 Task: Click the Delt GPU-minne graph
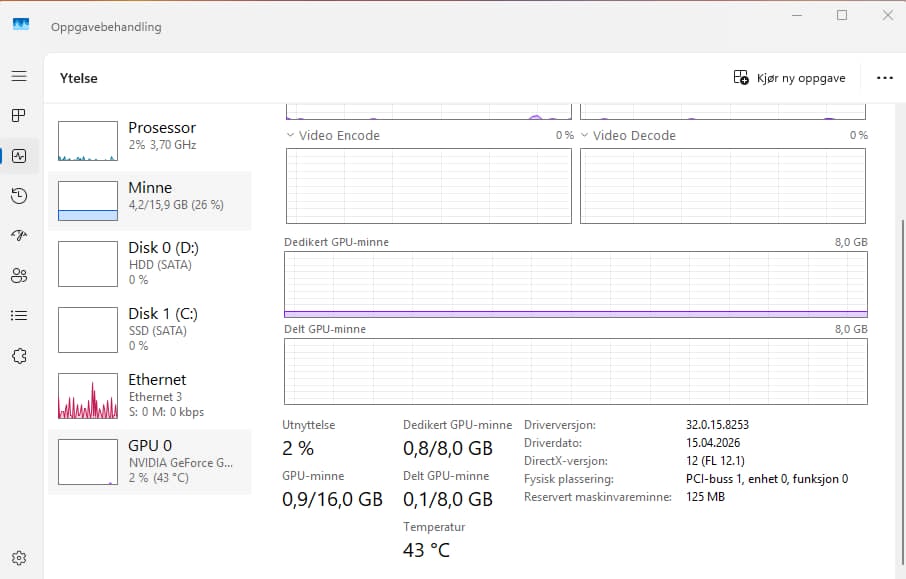[575, 372]
